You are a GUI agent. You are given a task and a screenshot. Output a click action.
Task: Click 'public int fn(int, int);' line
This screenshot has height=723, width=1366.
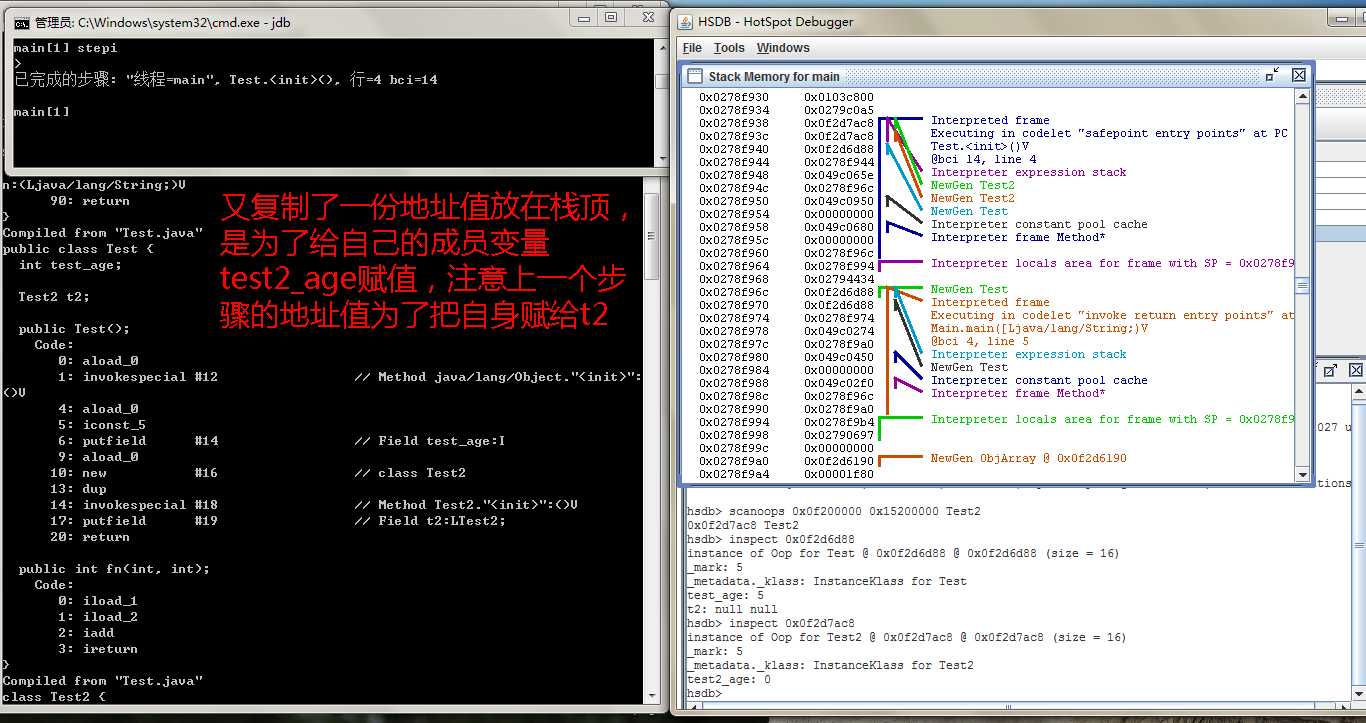click(x=114, y=569)
